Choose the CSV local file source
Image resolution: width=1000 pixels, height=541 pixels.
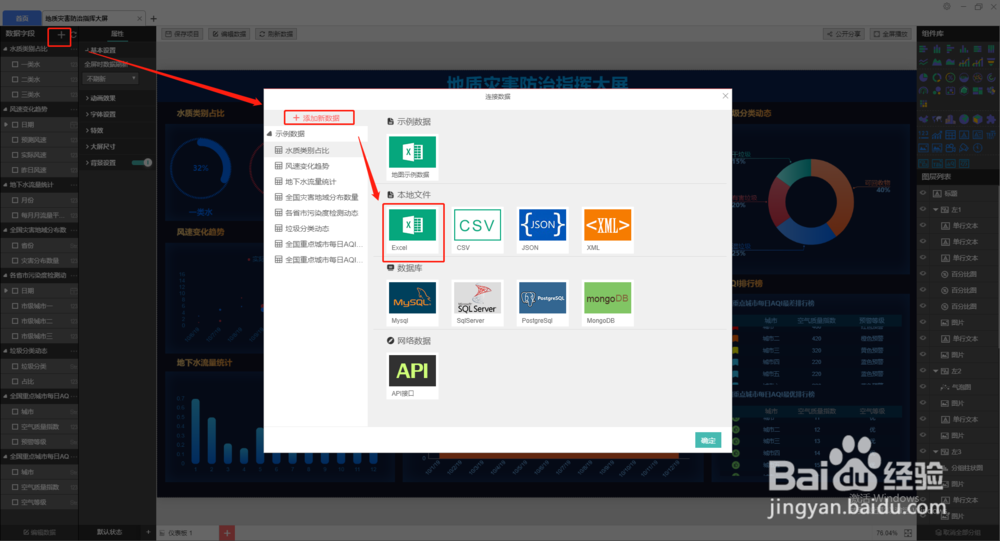click(477, 231)
